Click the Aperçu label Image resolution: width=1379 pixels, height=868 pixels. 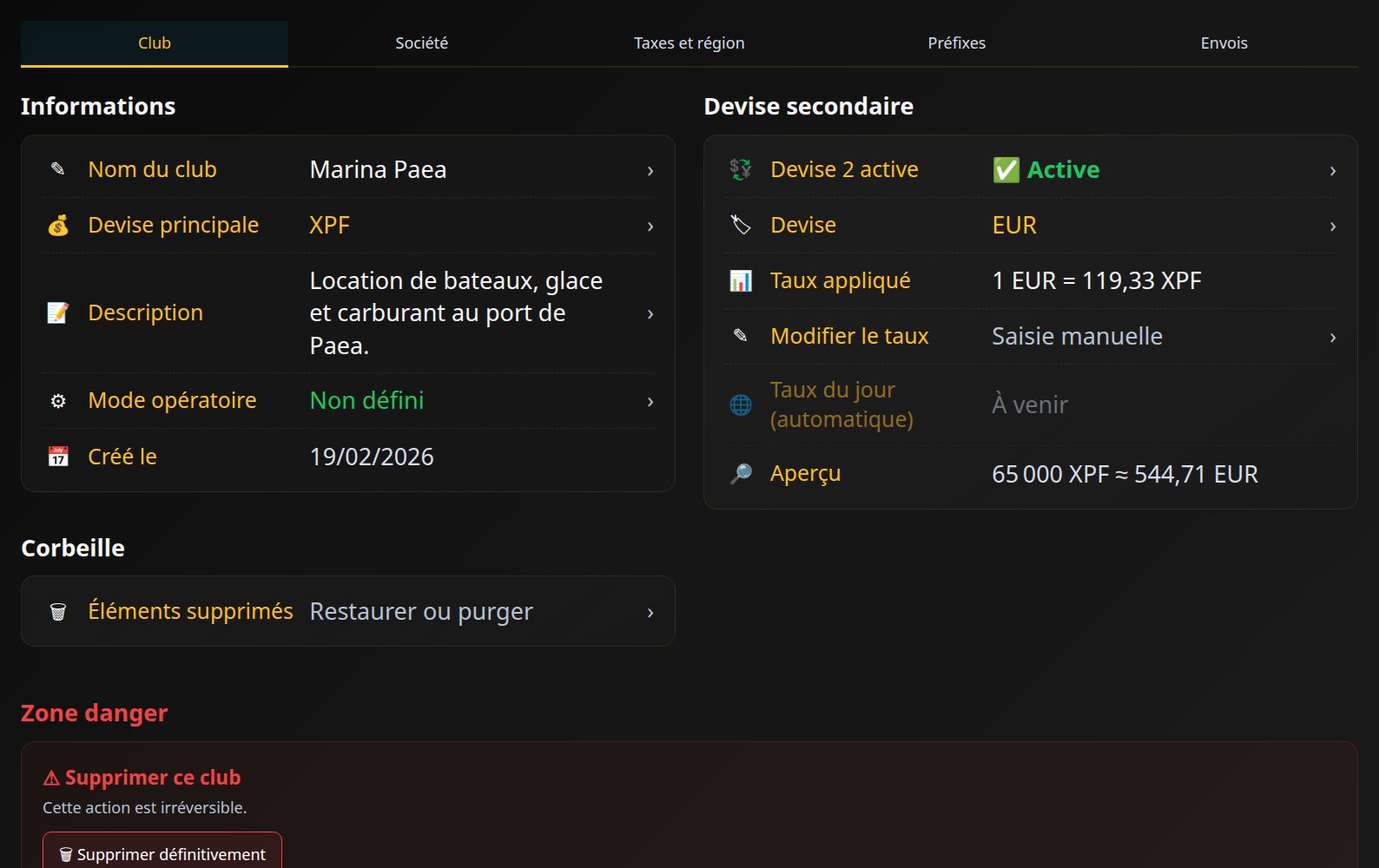pos(805,474)
